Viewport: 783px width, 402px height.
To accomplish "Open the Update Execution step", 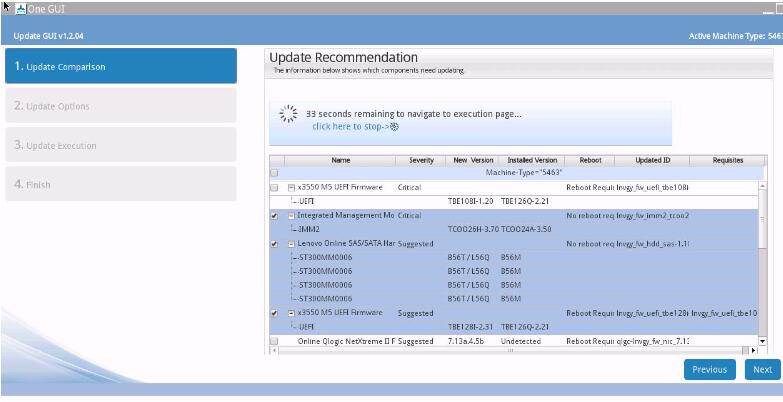I will [x=121, y=145].
